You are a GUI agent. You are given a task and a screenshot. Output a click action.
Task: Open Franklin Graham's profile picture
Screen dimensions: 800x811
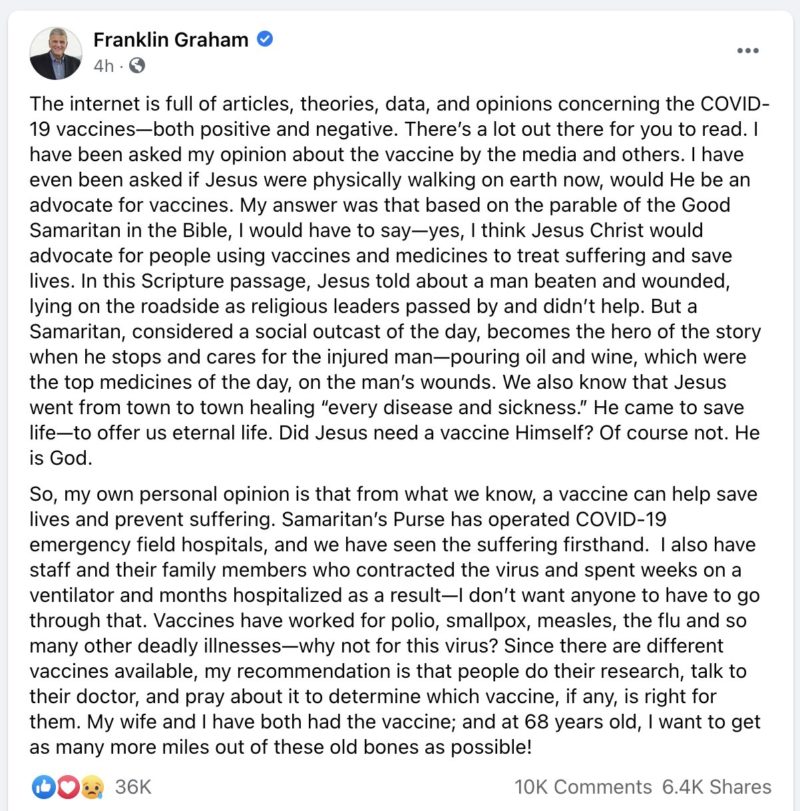[x=55, y=53]
